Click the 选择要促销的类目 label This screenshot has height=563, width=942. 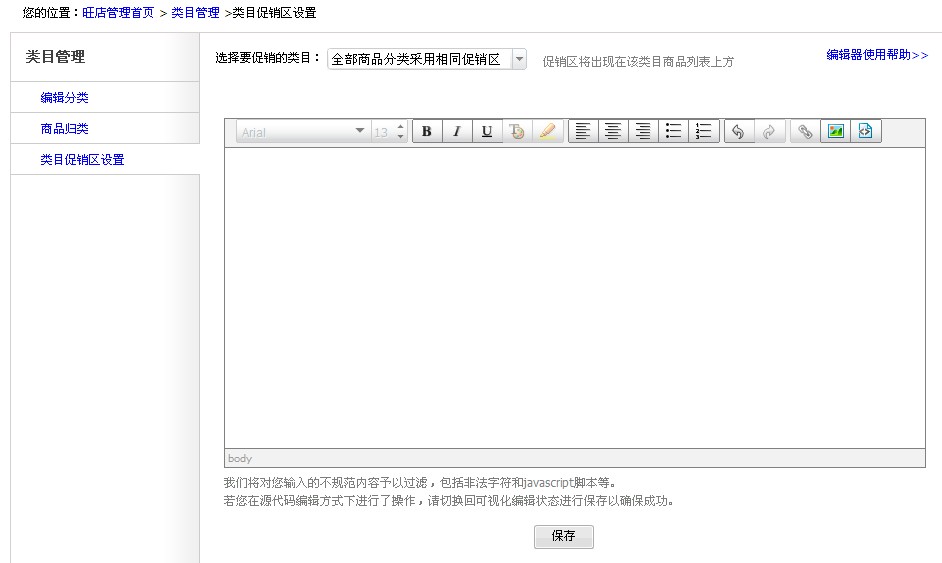(x=268, y=58)
